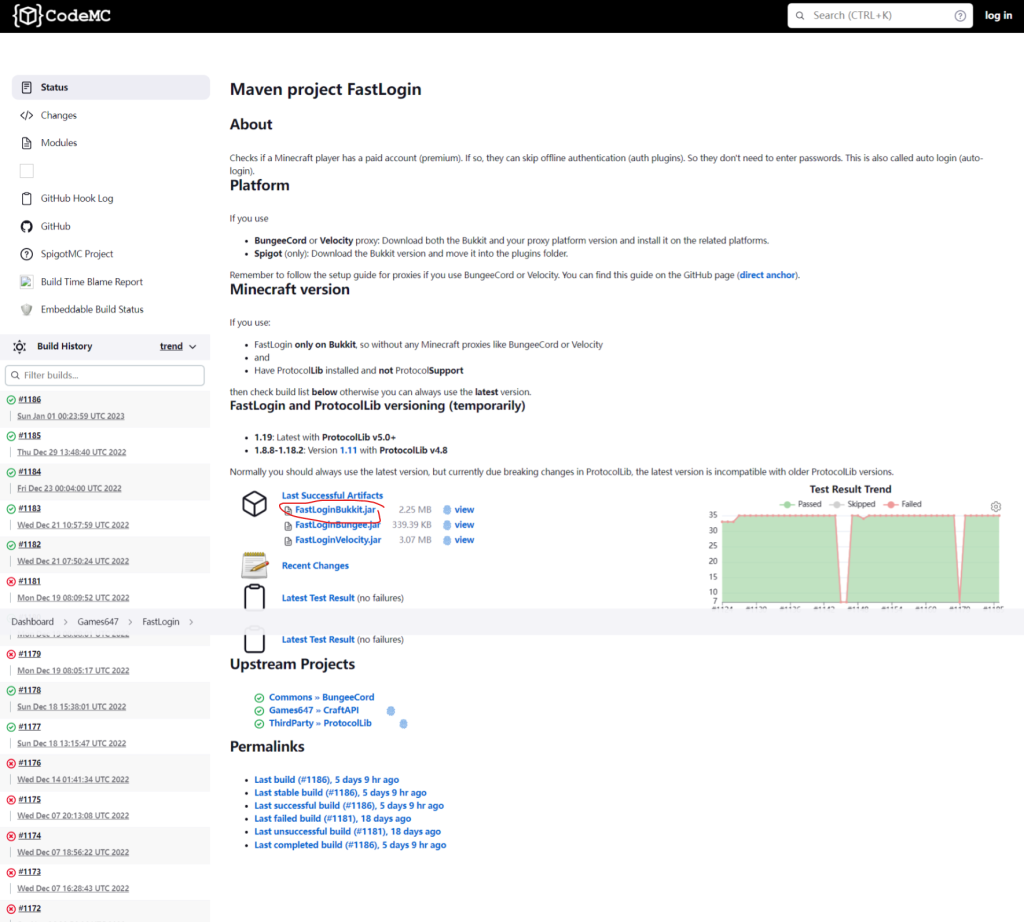The height and width of the screenshot is (922, 1024).
Task: Click the log in button
Action: coord(998,16)
